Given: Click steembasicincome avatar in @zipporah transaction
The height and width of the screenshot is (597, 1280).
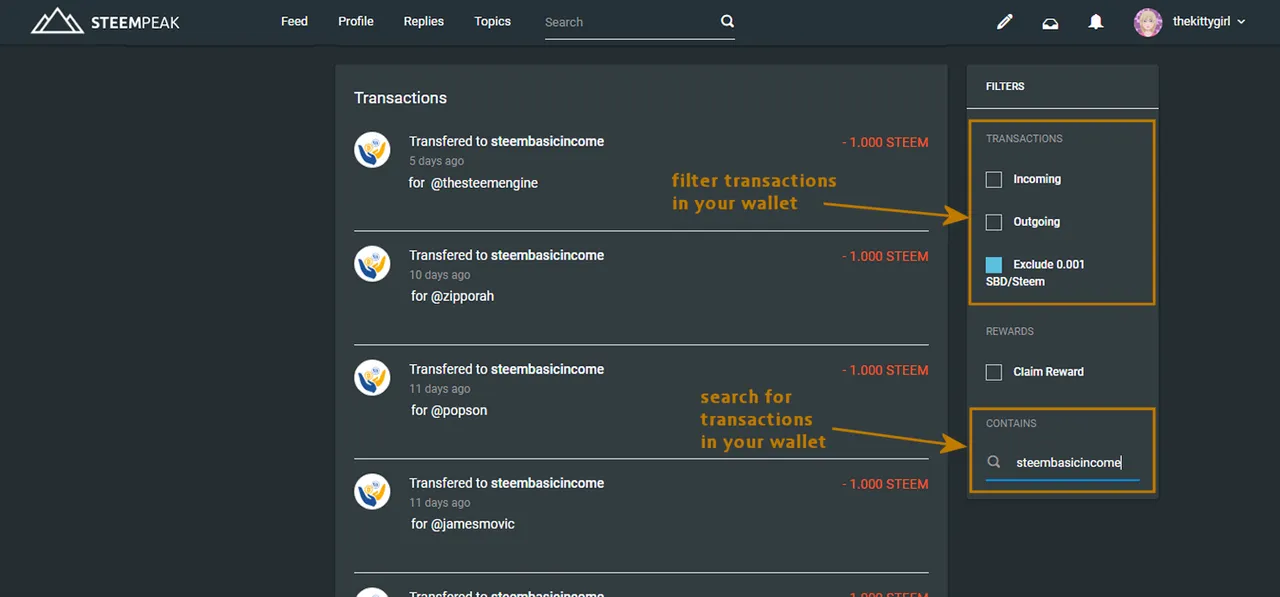Looking at the screenshot, I should 372,264.
